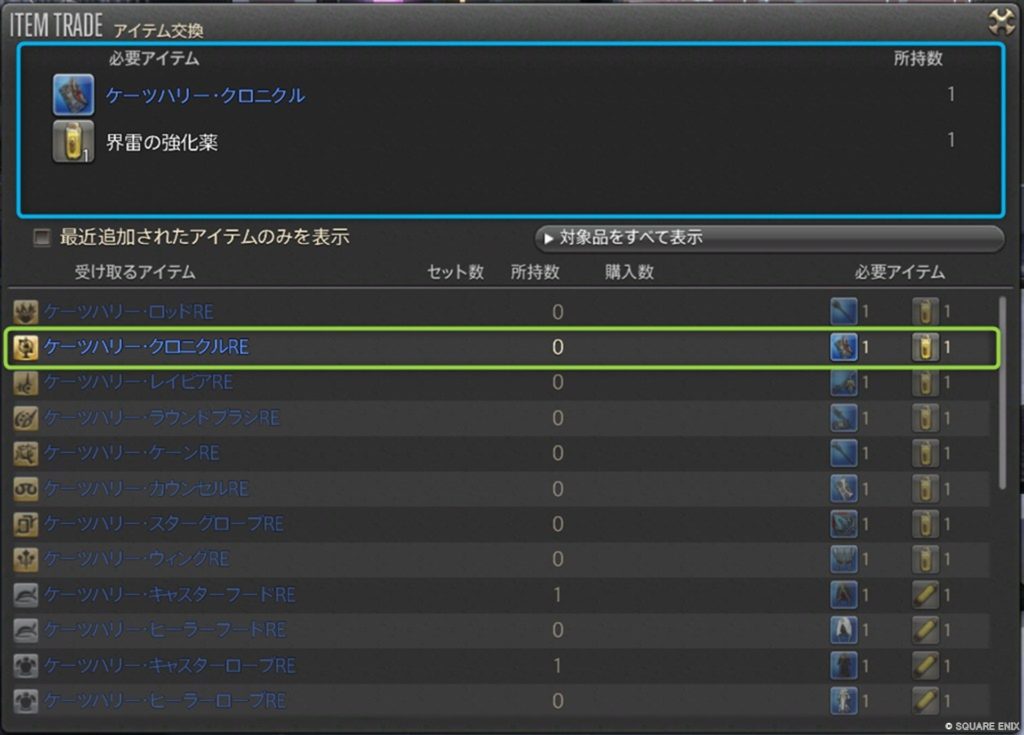This screenshot has width=1024, height=735.
Task: Click the 界雷の強化薬 potion icon
Action: [73, 142]
